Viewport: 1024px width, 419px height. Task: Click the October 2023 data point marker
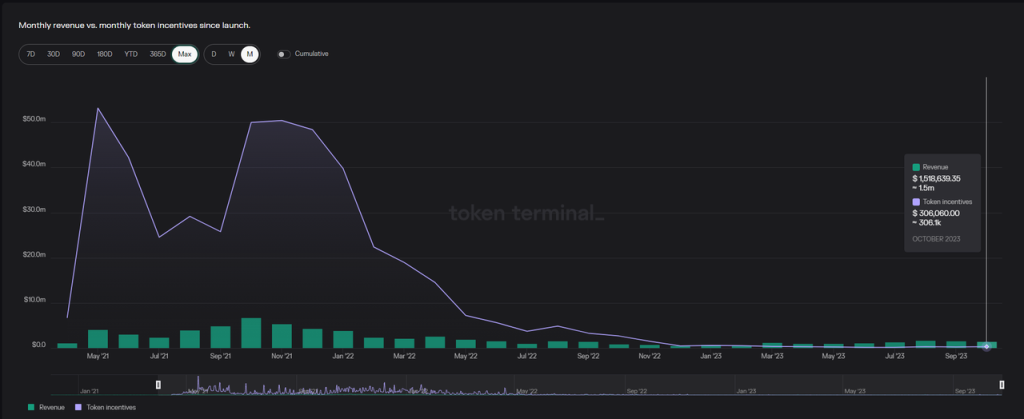[x=987, y=346]
